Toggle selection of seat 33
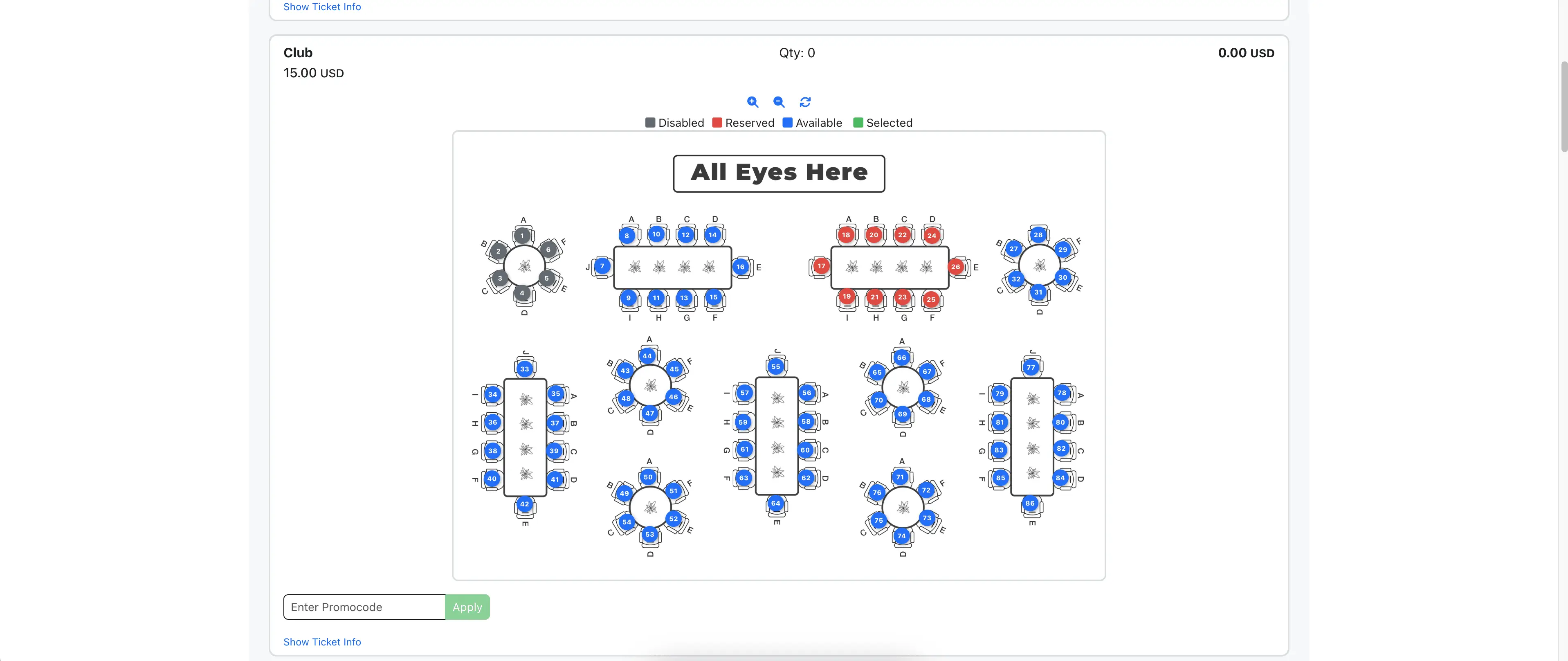This screenshot has width=1568, height=661. [524, 368]
